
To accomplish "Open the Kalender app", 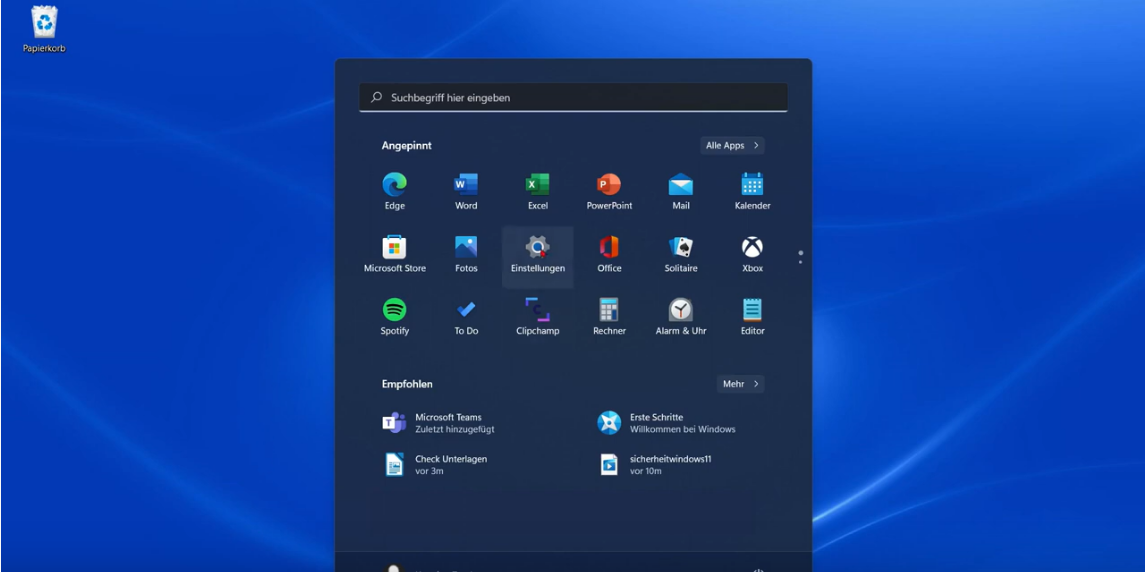I will point(752,191).
